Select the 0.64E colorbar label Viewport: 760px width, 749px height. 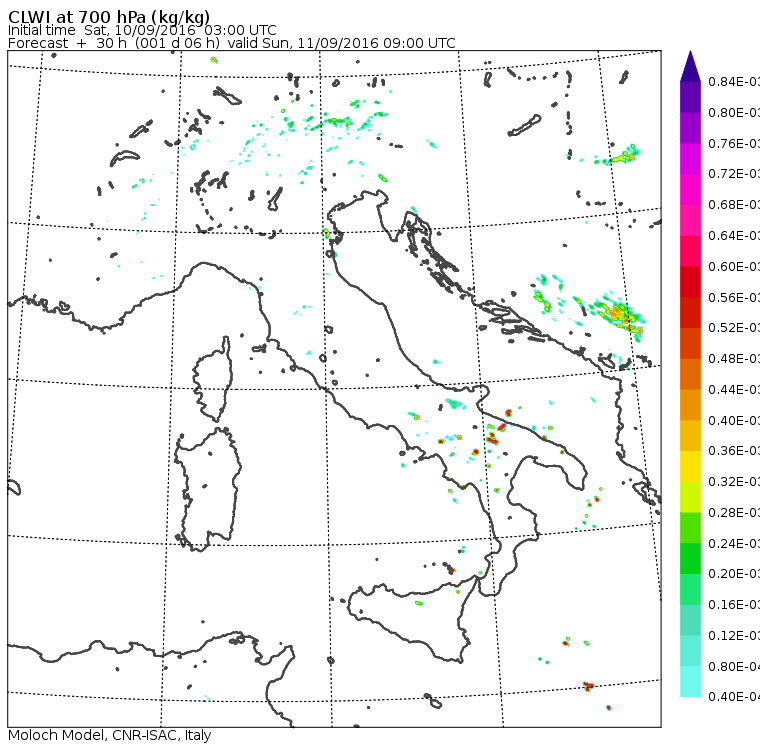point(734,236)
